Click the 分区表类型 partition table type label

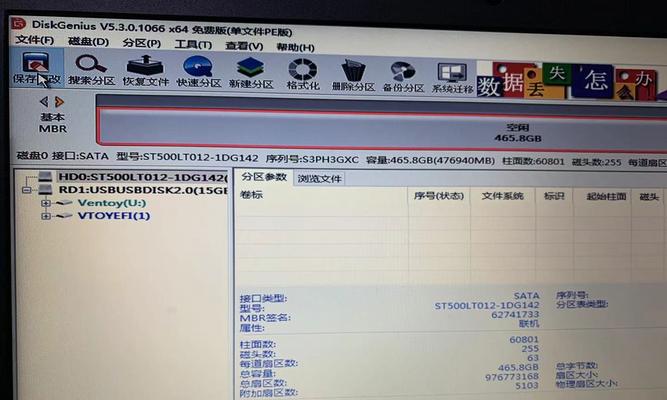click(x=582, y=304)
